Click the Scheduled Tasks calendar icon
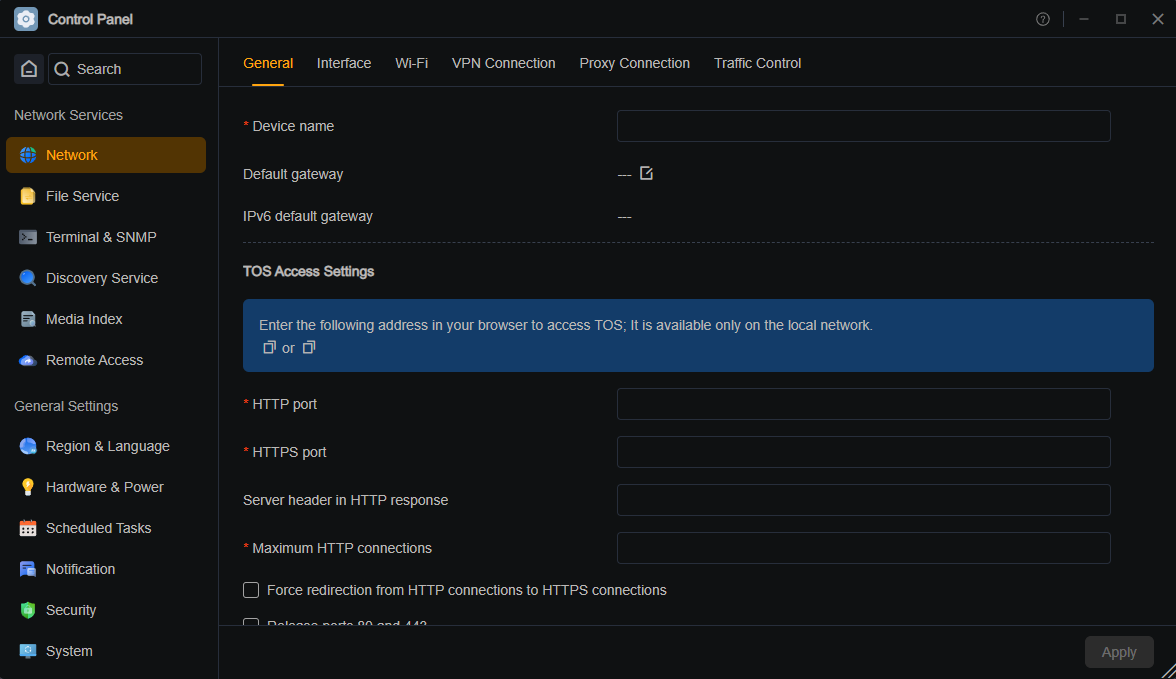The height and width of the screenshot is (679, 1176). tap(28, 528)
